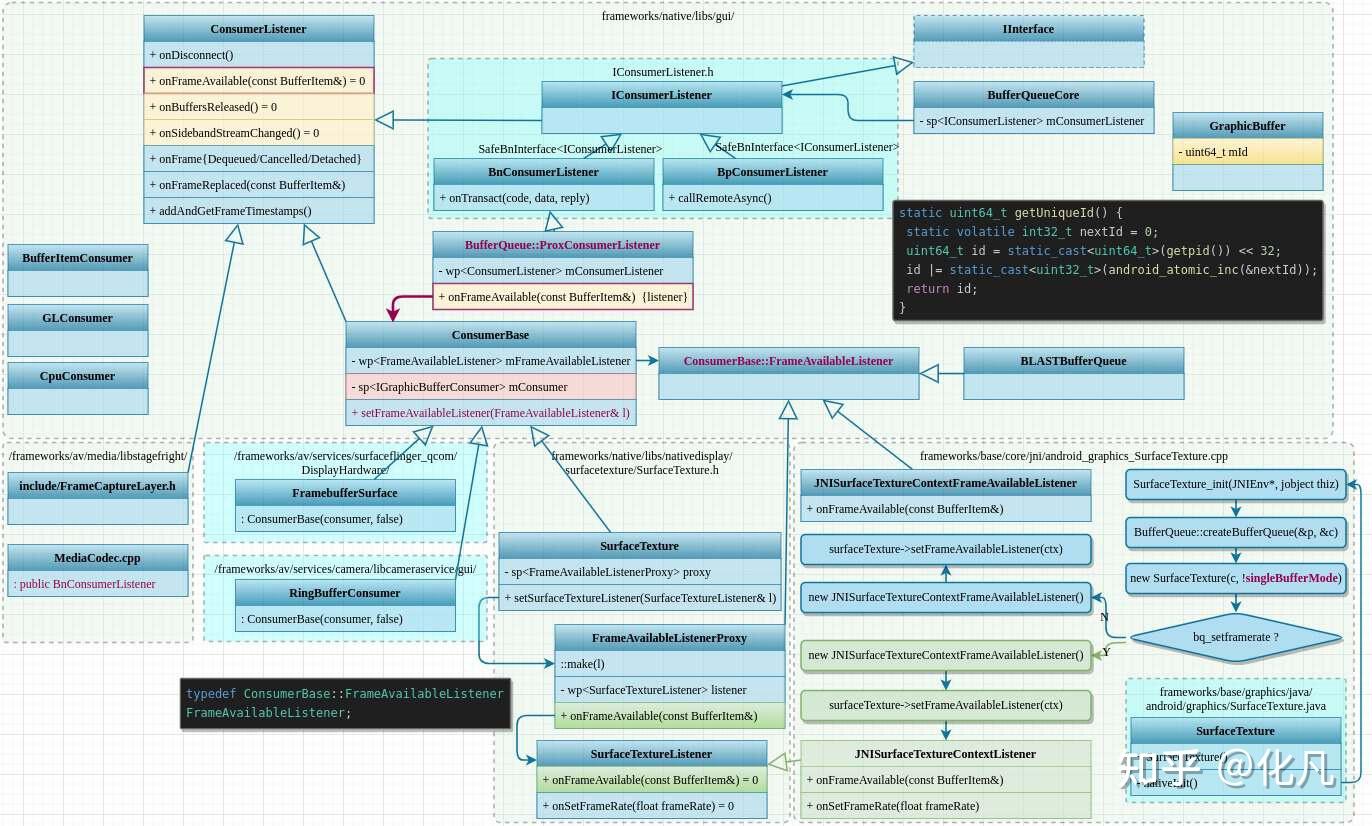The width and height of the screenshot is (1372, 826).
Task: Select the typedef code snippet block
Action: (x=345, y=703)
